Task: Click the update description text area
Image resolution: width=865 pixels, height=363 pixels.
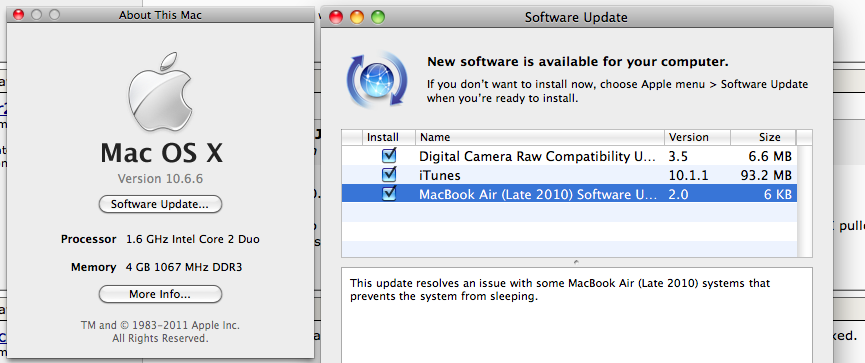Action: click(x=576, y=315)
